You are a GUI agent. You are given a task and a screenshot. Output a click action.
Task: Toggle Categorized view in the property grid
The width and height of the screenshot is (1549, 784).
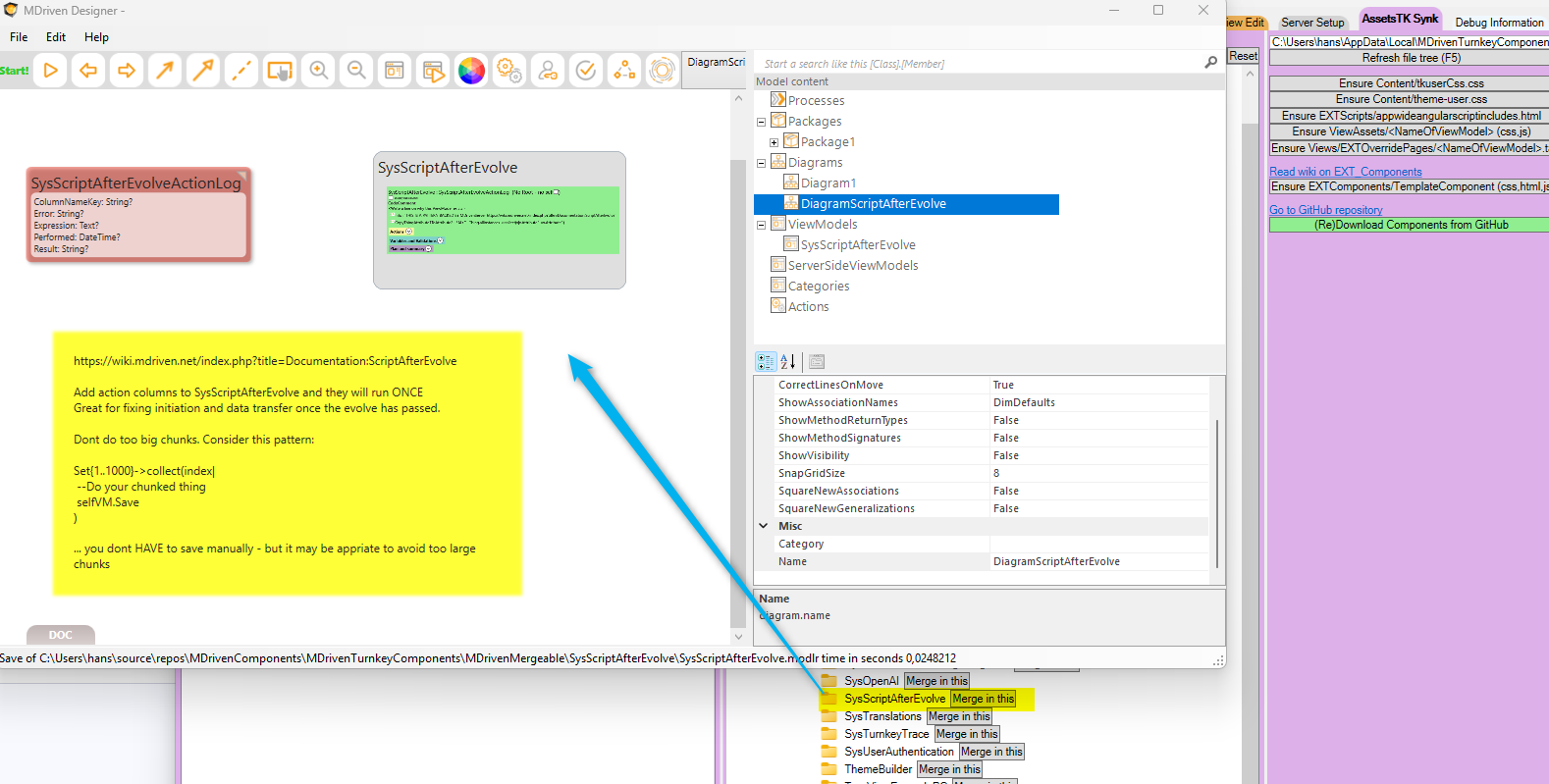click(766, 362)
